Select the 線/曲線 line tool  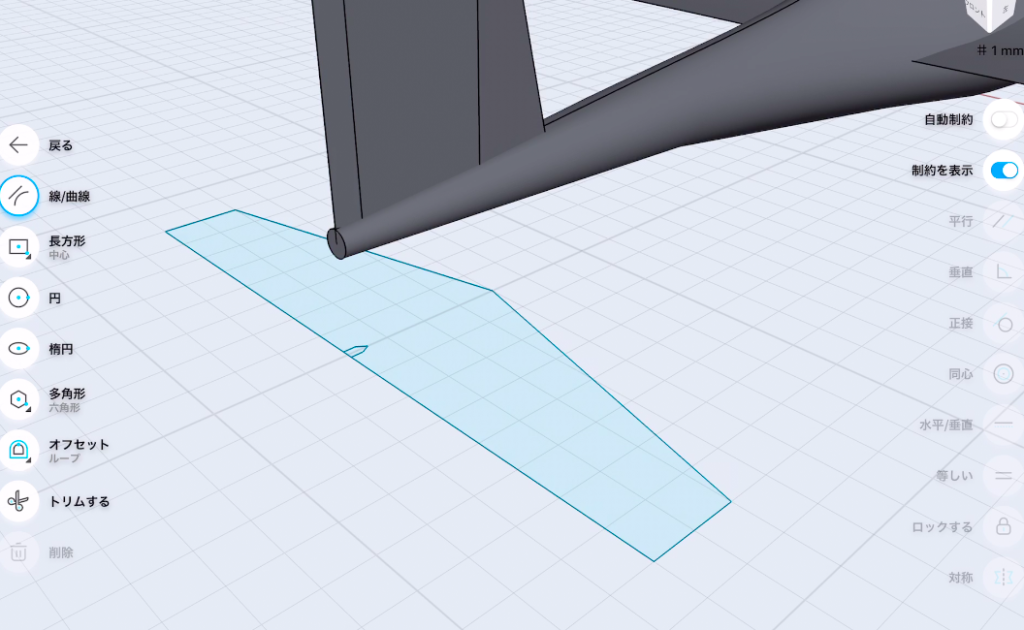[x=19, y=196]
